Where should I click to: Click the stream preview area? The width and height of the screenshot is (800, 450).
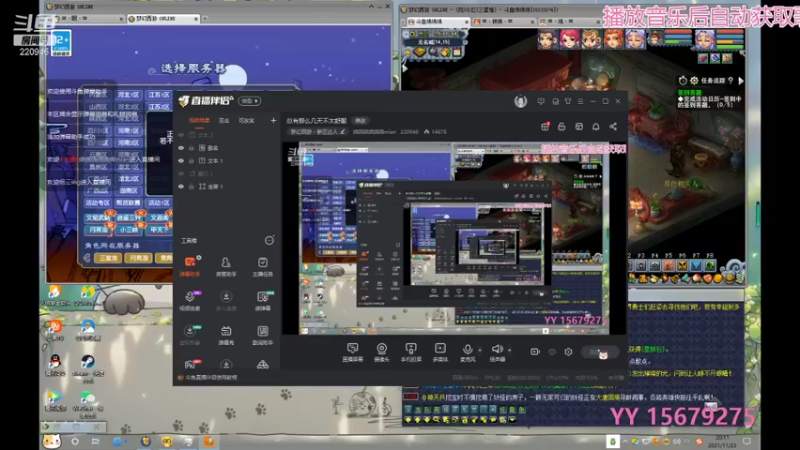454,238
